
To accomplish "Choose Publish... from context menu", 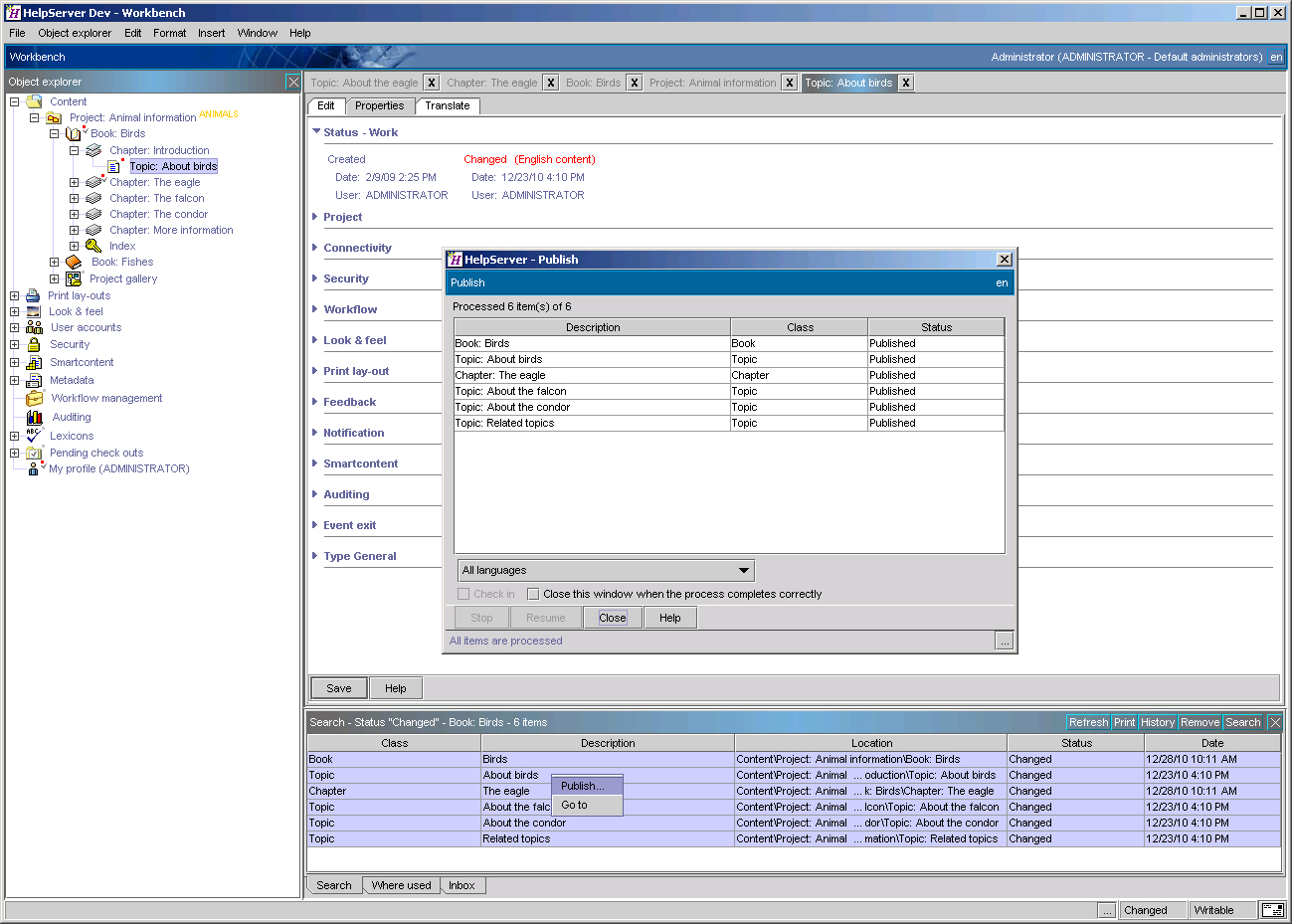I will (587, 786).
